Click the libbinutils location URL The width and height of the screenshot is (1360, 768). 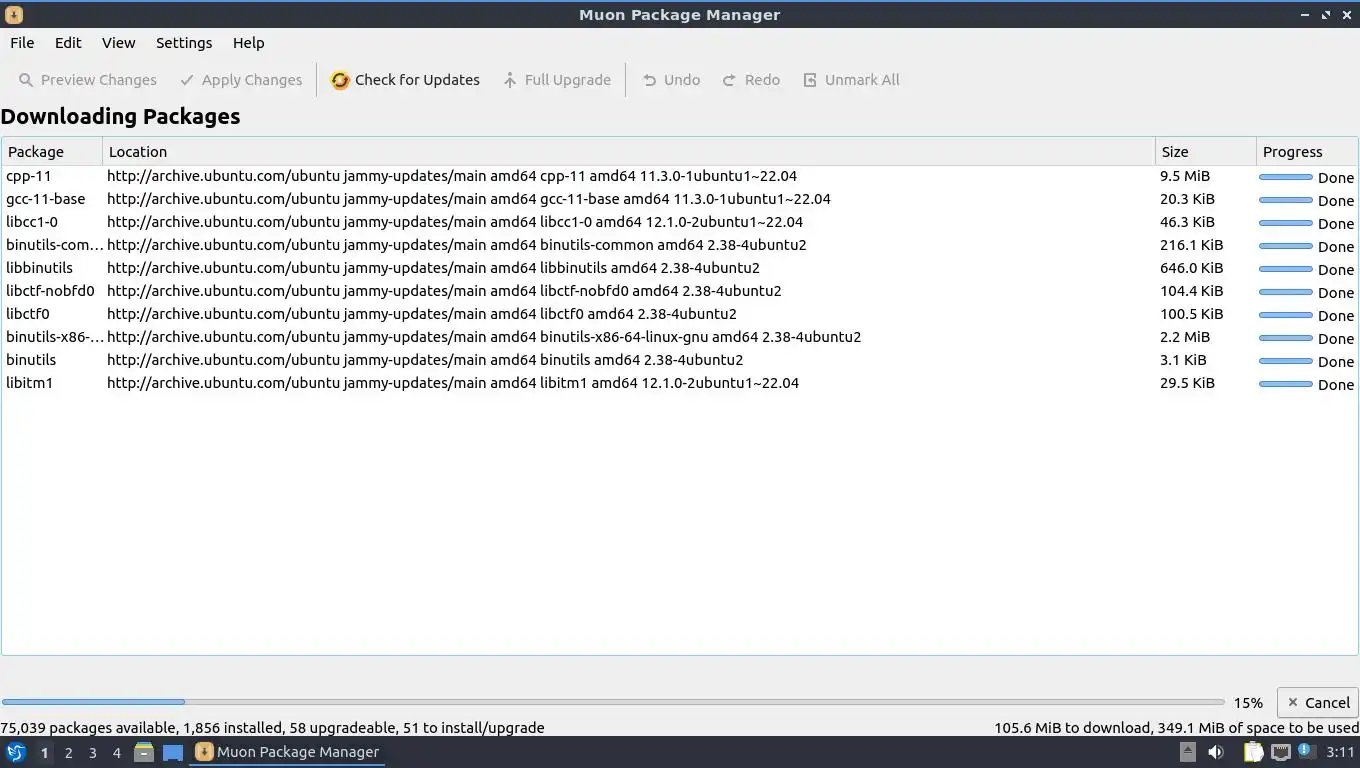433,268
